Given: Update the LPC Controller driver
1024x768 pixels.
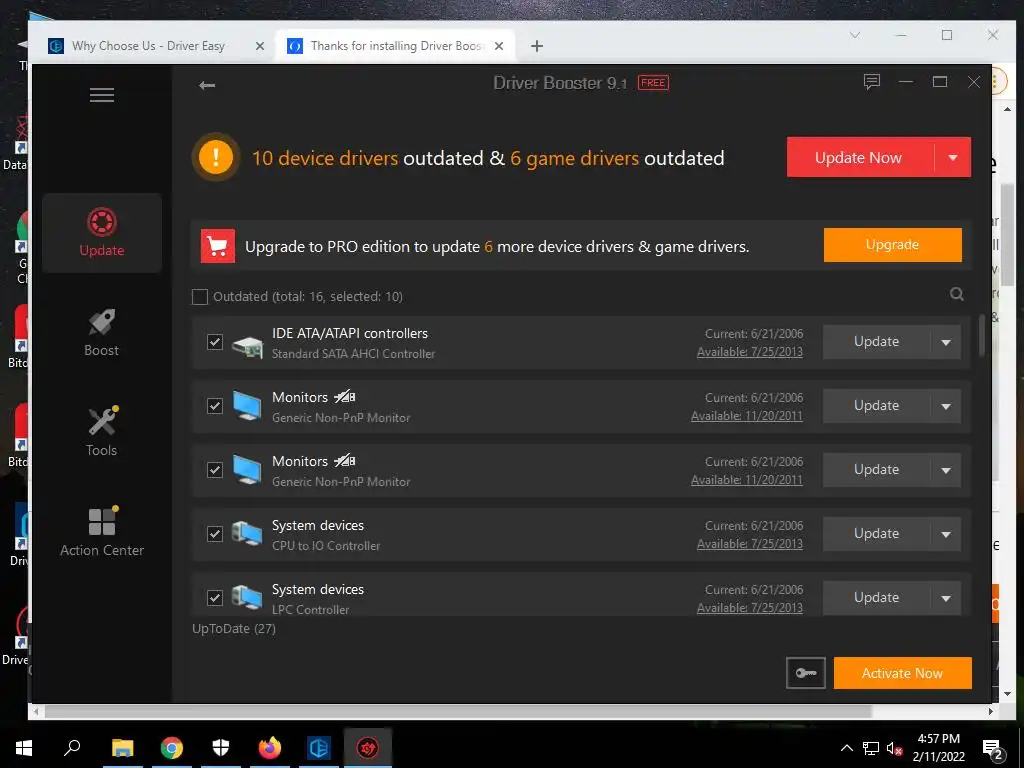Looking at the screenshot, I should click(876, 598).
